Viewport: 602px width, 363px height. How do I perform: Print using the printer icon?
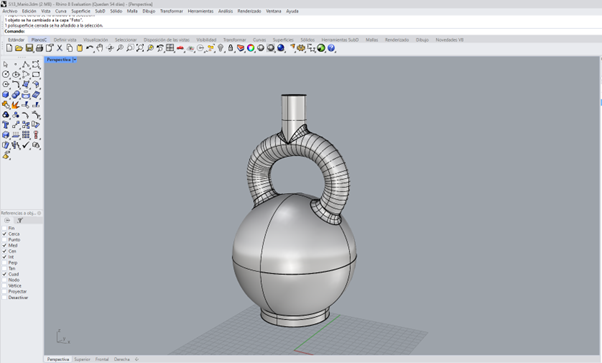click(x=39, y=48)
